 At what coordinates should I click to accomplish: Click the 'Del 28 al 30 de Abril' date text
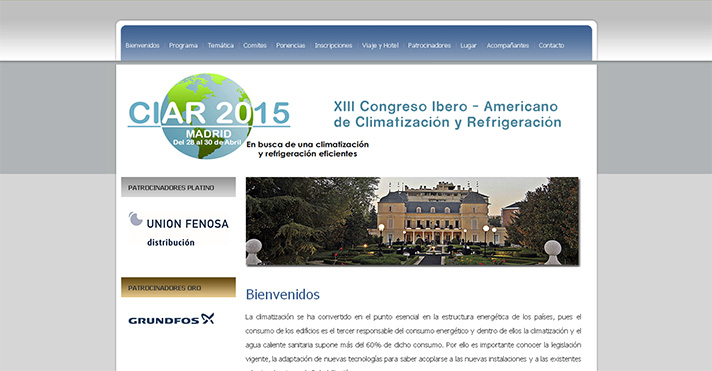(207, 143)
